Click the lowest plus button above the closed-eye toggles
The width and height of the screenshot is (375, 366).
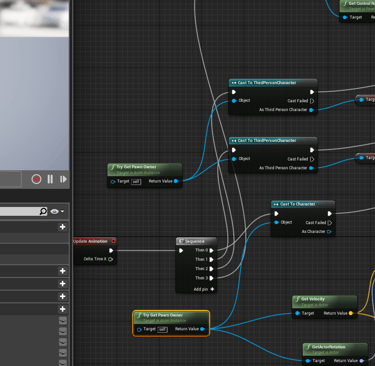(62, 309)
